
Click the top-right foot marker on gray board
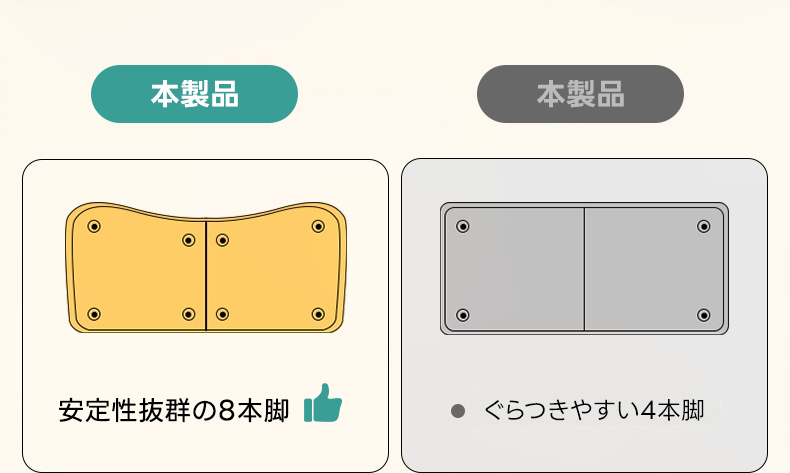pyautogui.click(x=703, y=226)
